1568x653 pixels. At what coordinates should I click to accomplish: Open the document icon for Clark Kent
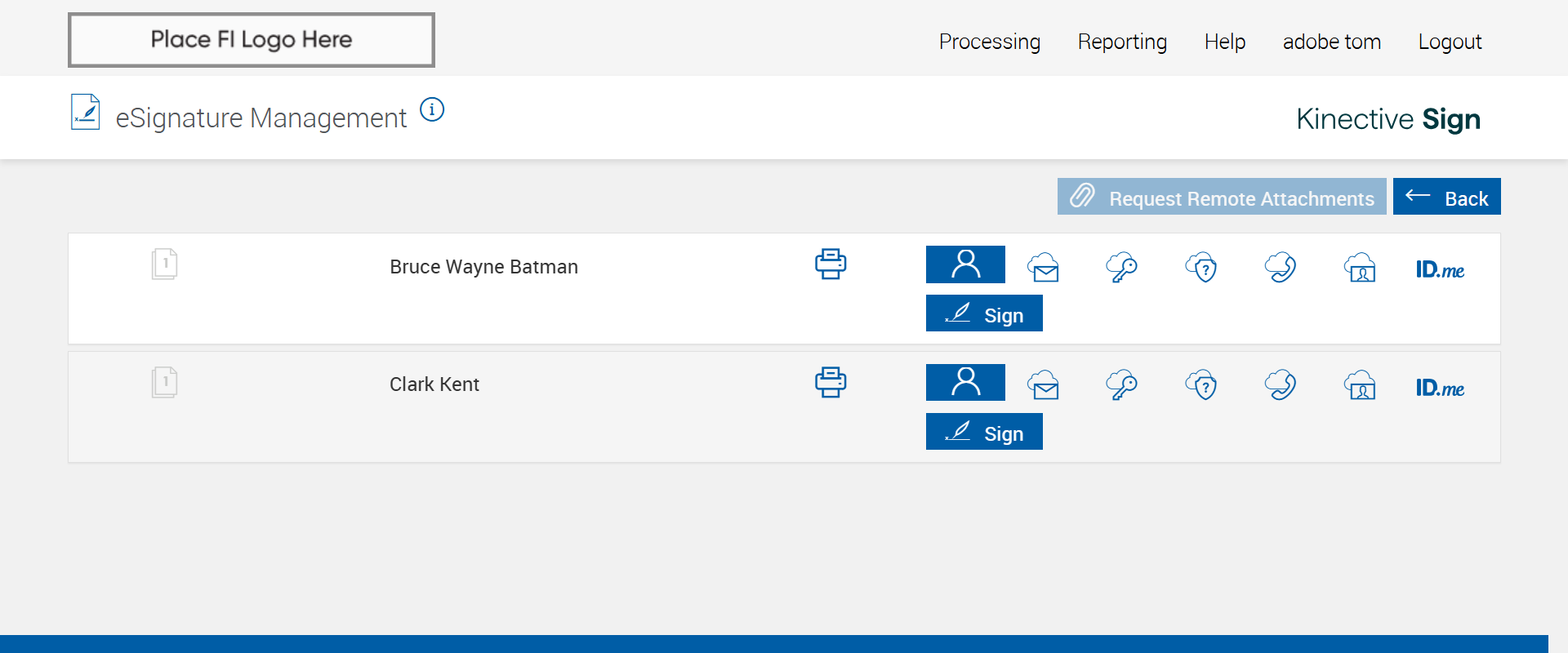point(165,382)
